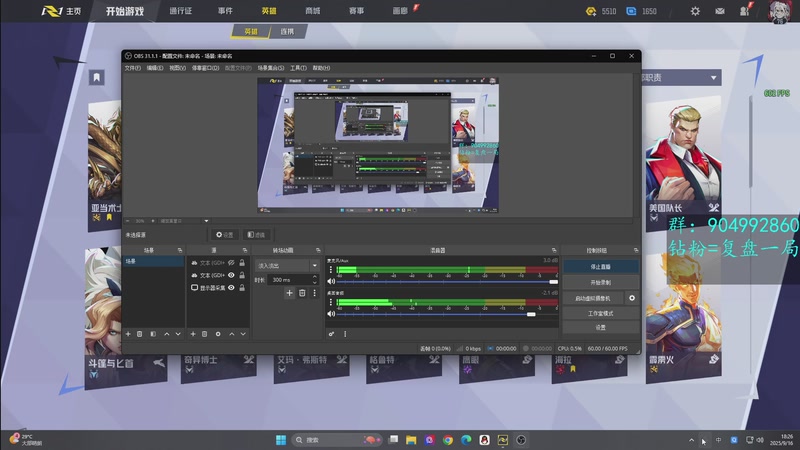
Task: Start the virtual camera button
Action: click(593, 298)
